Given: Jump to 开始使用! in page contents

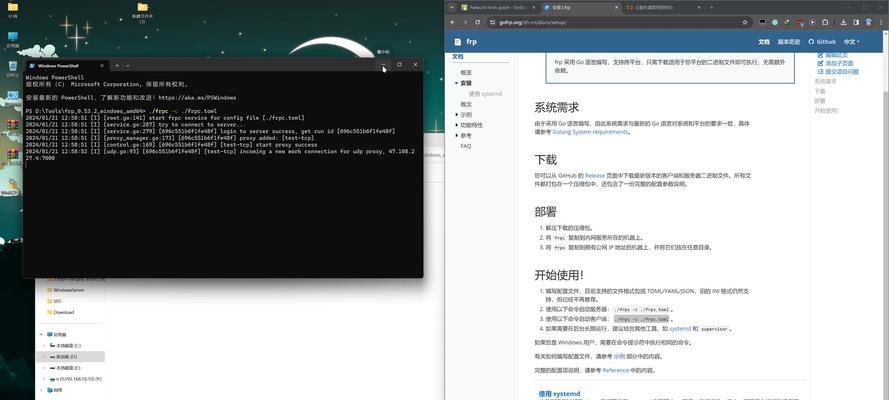Looking at the screenshot, I should (x=826, y=110).
